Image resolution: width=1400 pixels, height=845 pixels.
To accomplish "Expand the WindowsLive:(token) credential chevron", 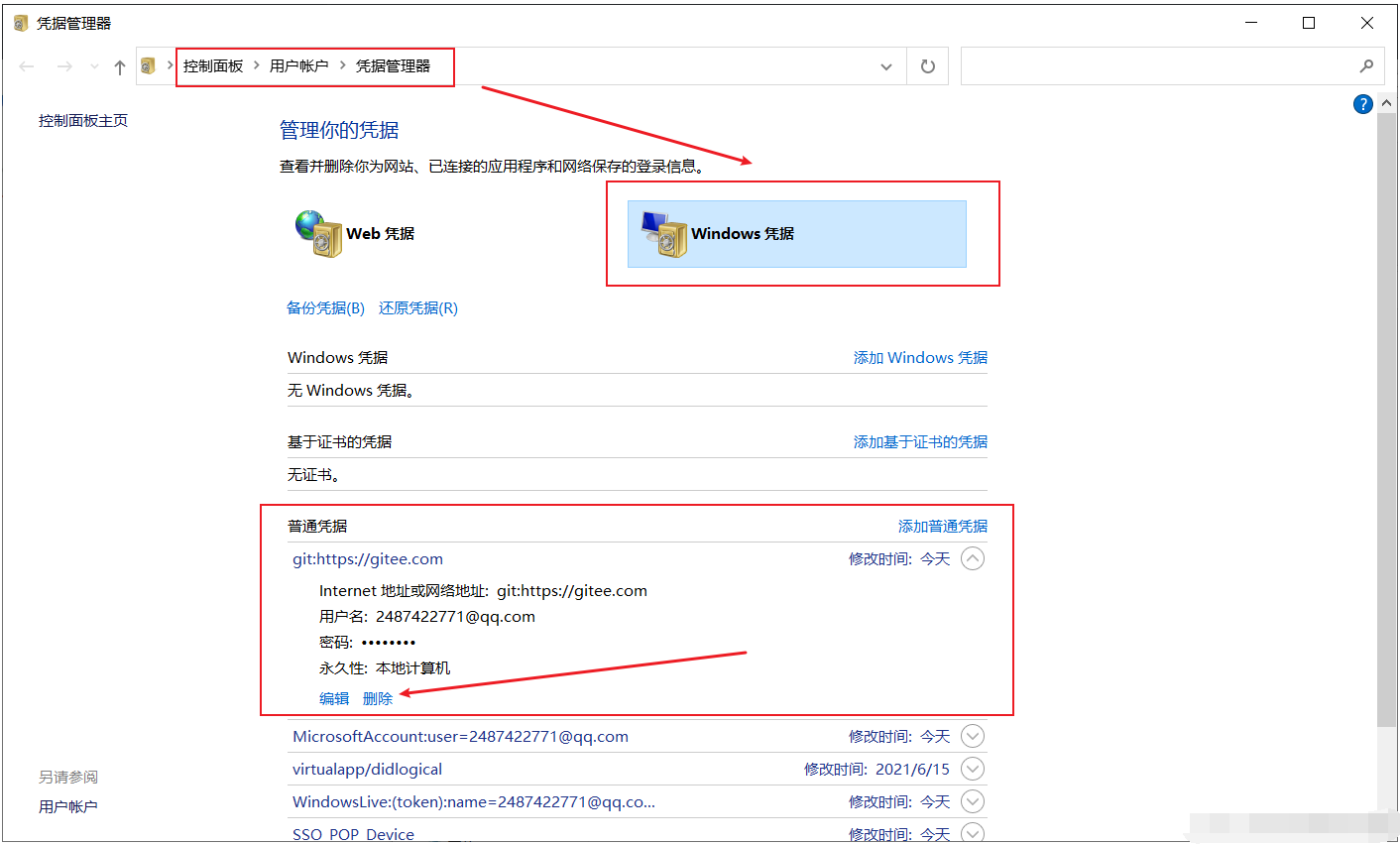I will point(973,802).
